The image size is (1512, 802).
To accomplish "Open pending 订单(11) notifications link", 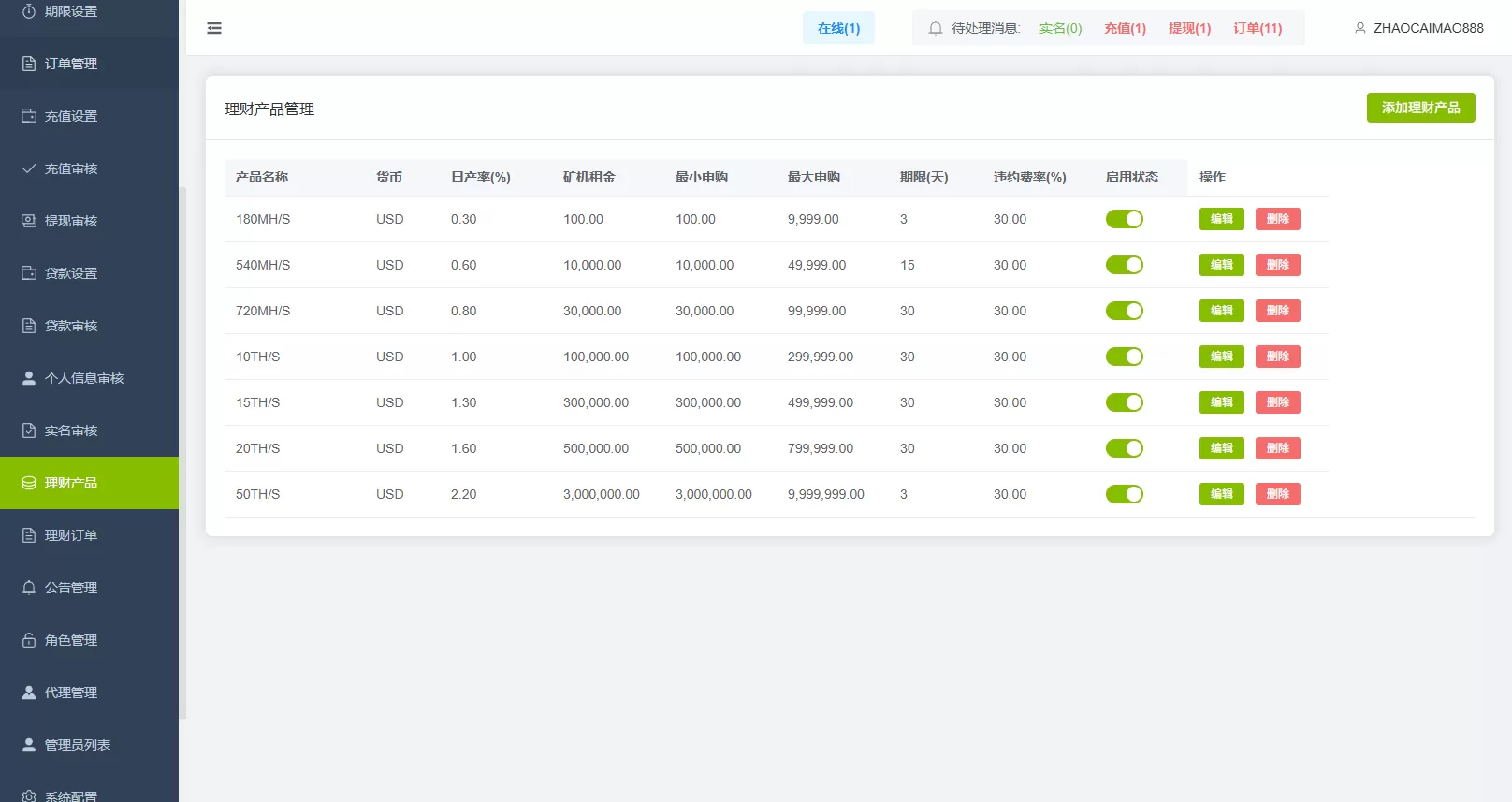I will (x=1258, y=28).
